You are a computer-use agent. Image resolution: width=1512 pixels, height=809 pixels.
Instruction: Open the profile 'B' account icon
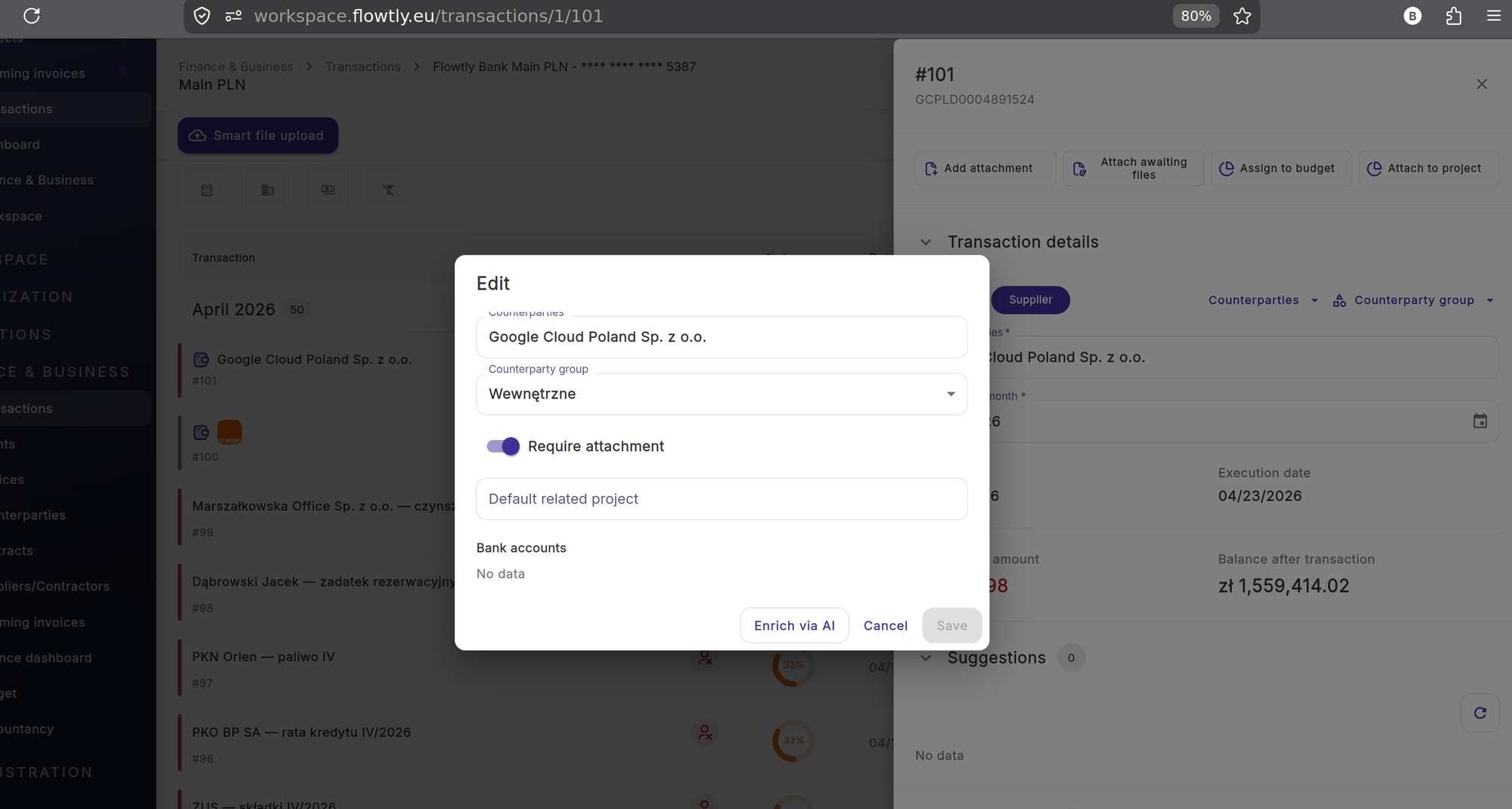pyautogui.click(x=1412, y=16)
